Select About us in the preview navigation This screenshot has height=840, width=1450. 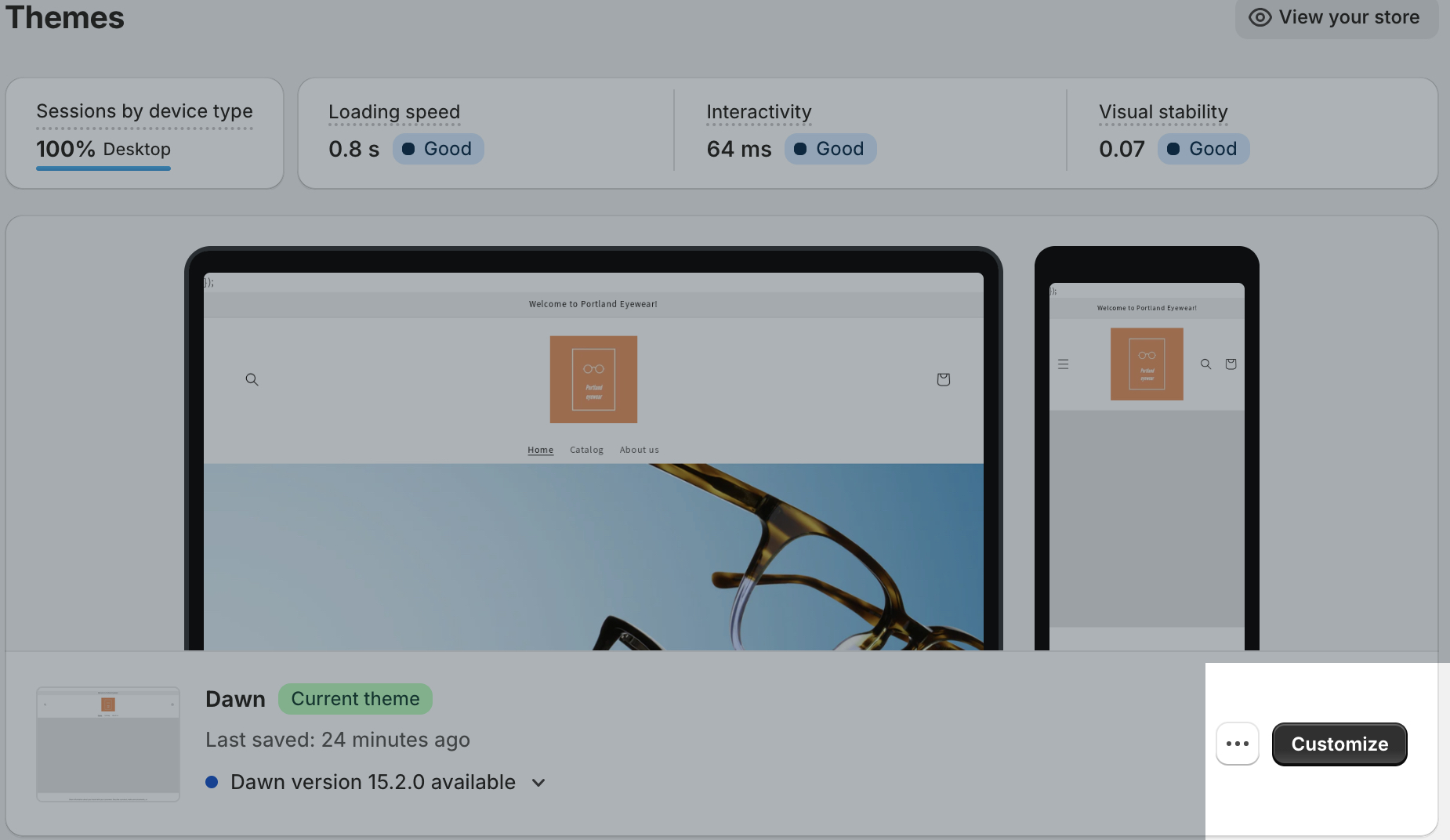(639, 449)
